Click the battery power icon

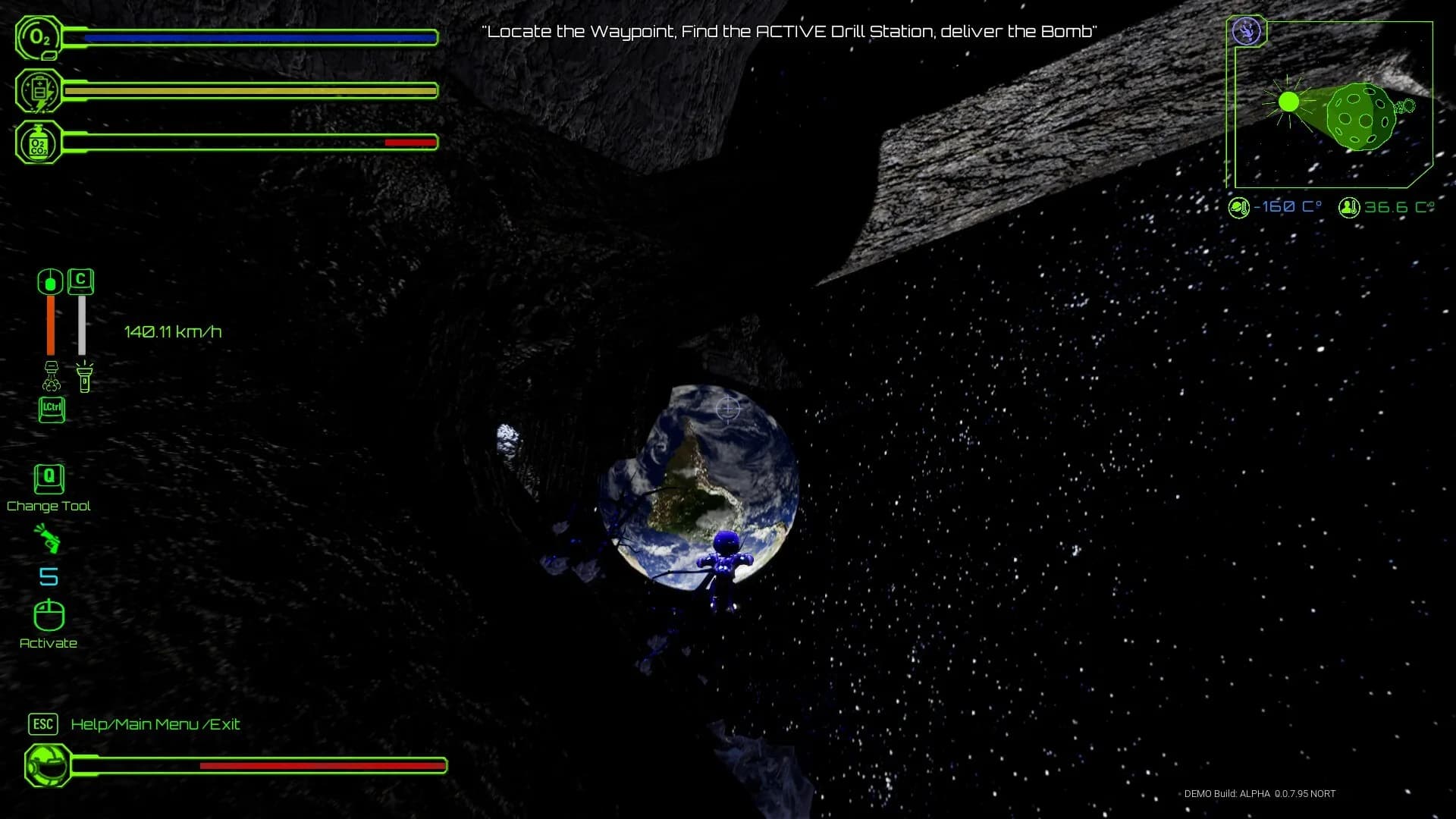click(39, 91)
